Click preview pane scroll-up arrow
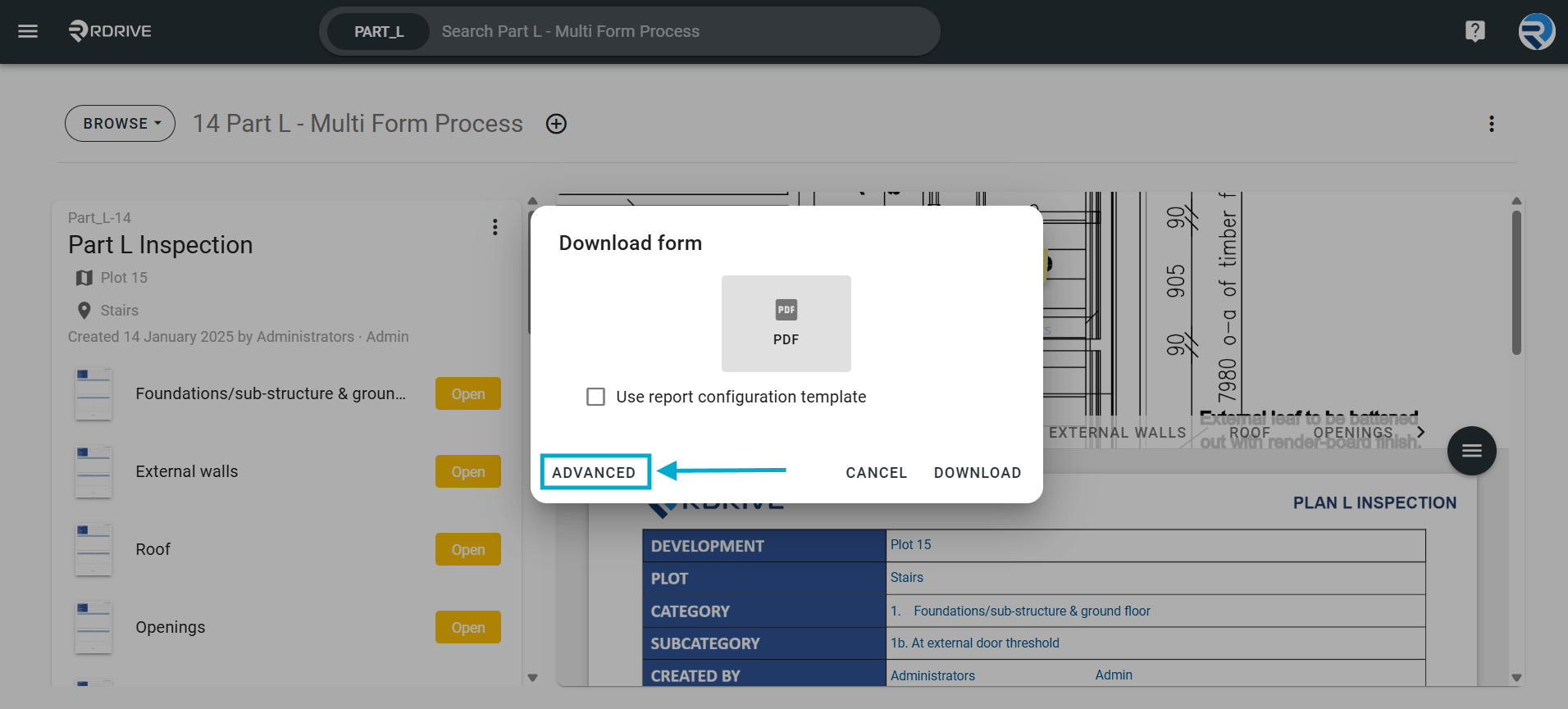1568x709 pixels. [1516, 201]
